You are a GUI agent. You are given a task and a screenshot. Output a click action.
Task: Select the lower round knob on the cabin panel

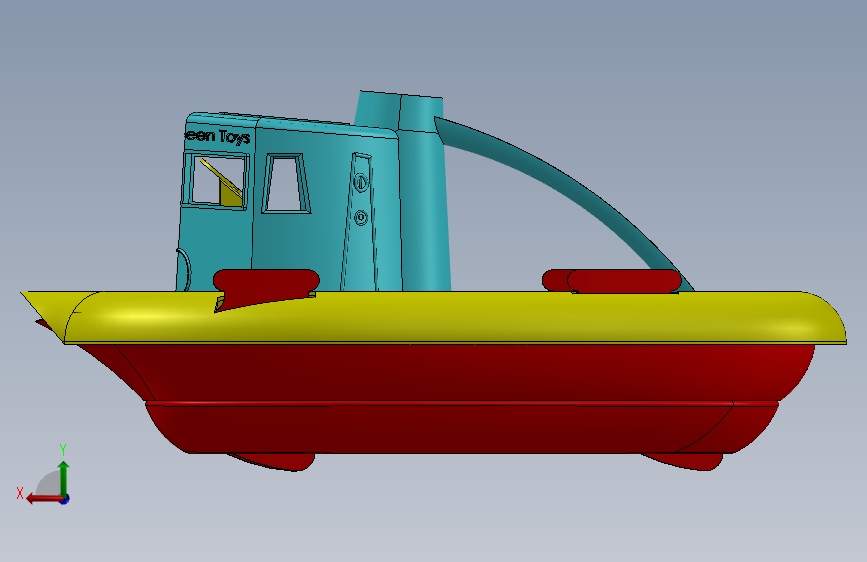(x=361, y=217)
